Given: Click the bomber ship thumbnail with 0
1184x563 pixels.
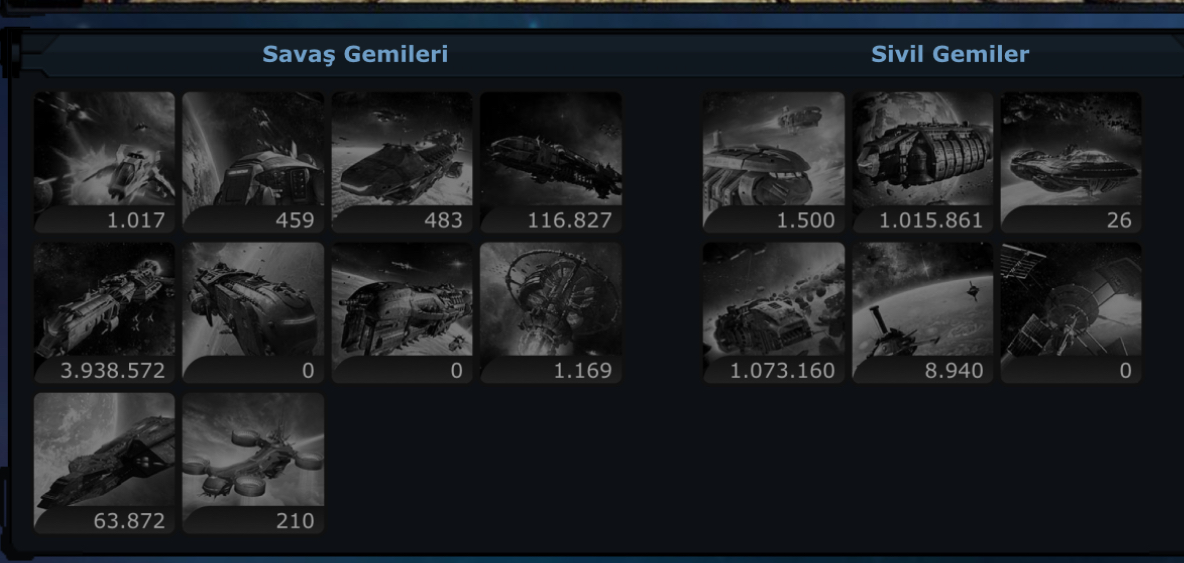Looking at the screenshot, I should [253, 312].
